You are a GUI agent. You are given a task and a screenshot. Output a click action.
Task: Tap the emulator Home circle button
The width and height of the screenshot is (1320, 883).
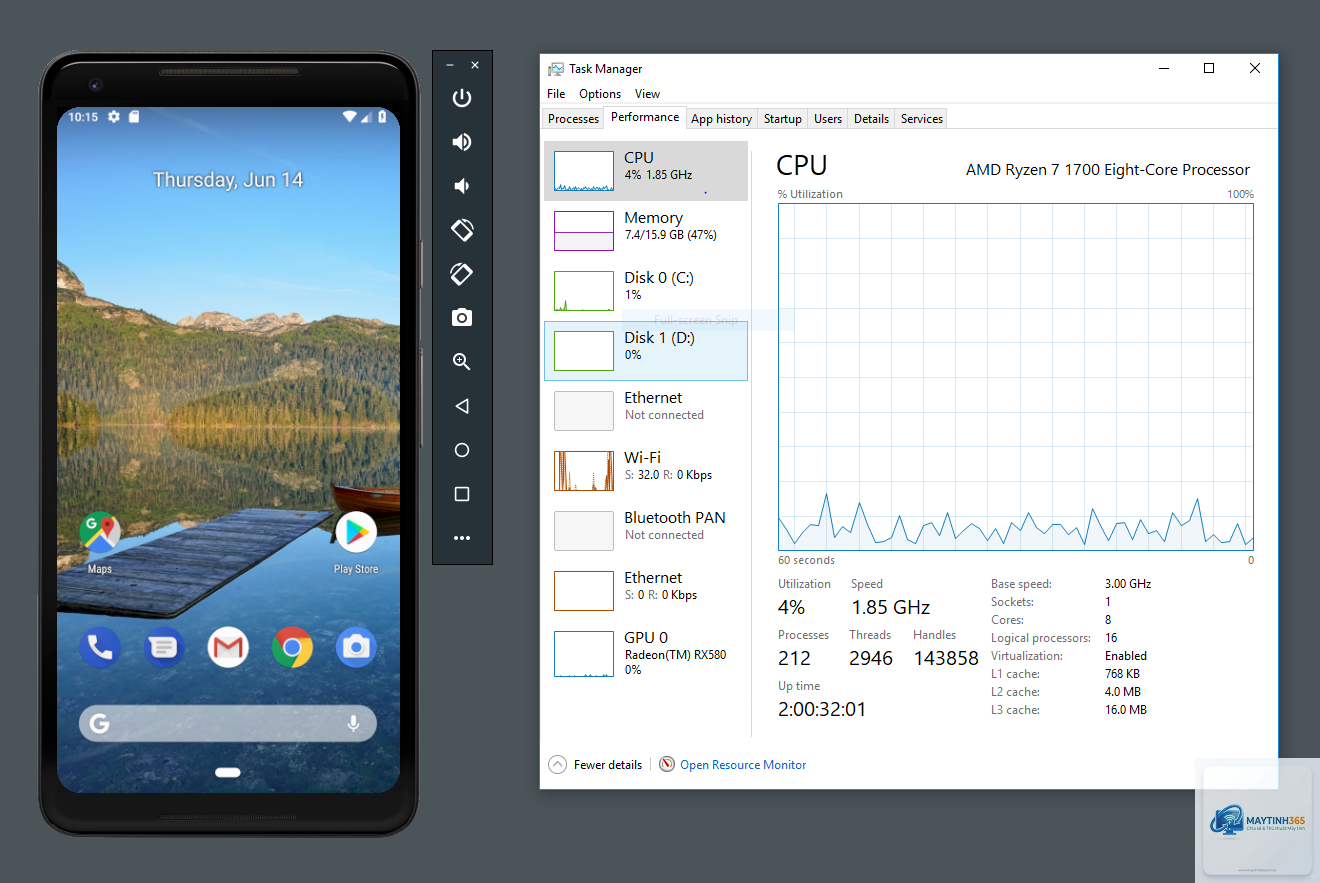(x=462, y=450)
